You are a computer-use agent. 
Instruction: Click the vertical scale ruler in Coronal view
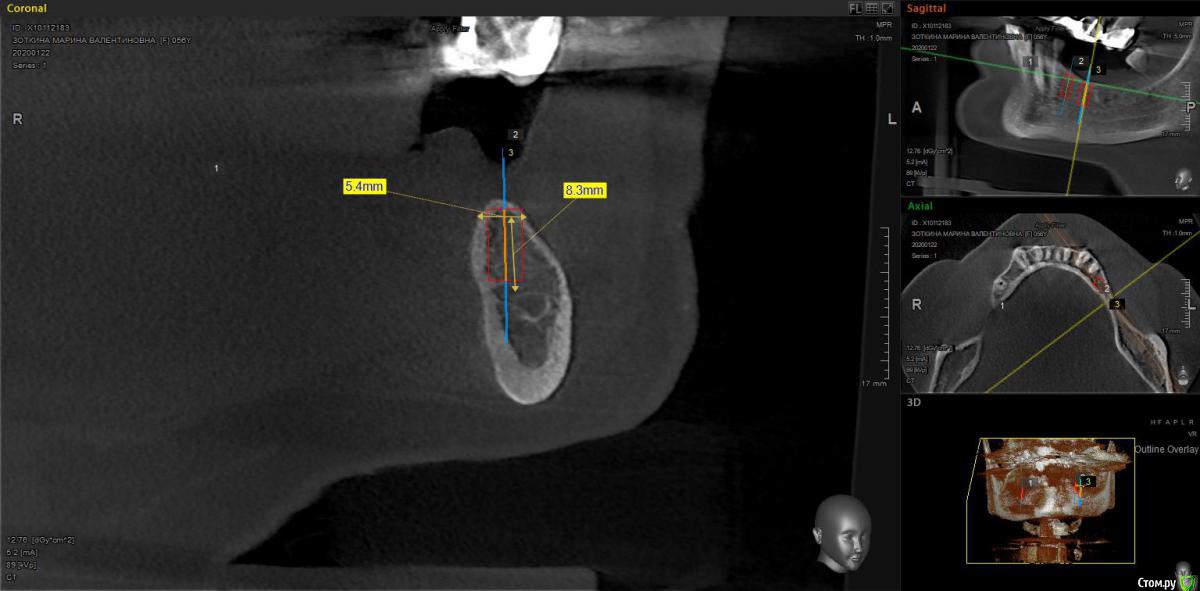pyautogui.click(x=883, y=300)
